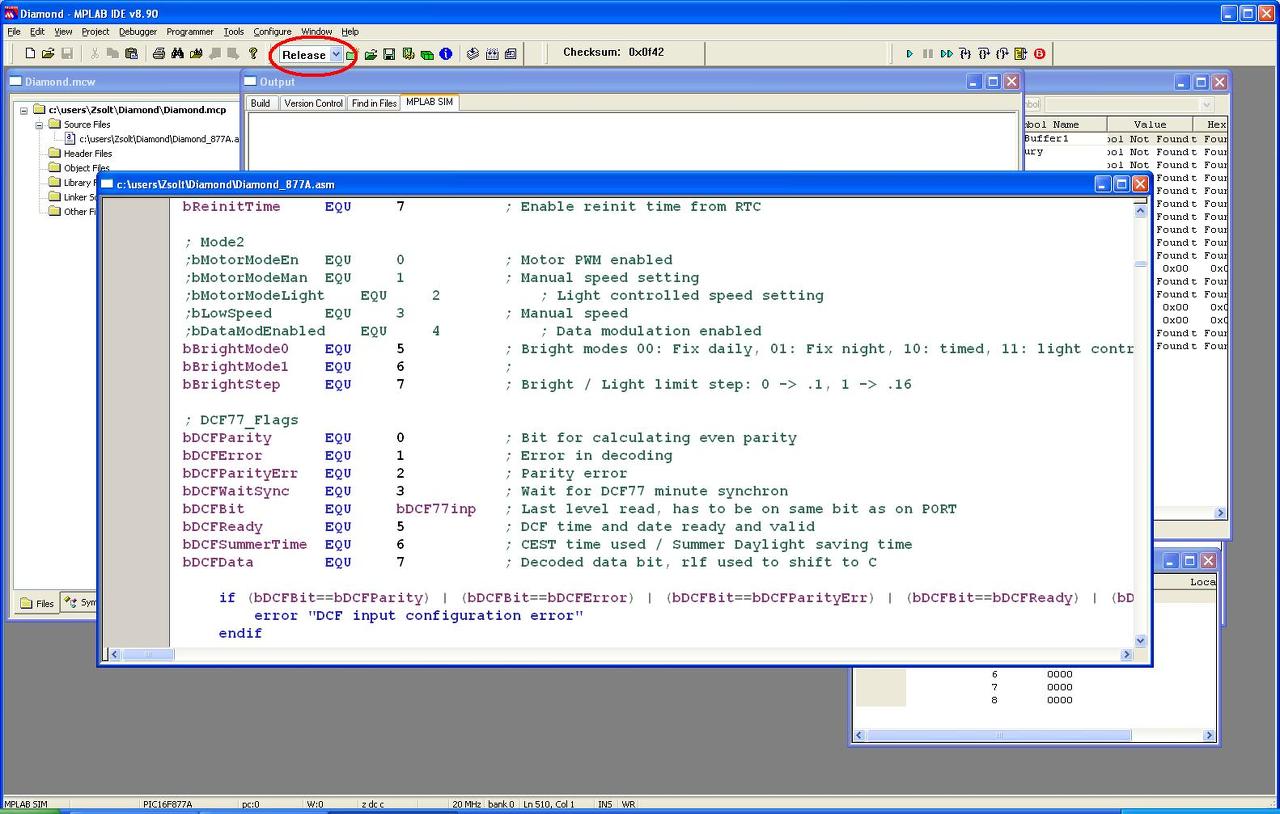The image size is (1280, 814).
Task: Collapse the Source Files folder
Action: 40,125
